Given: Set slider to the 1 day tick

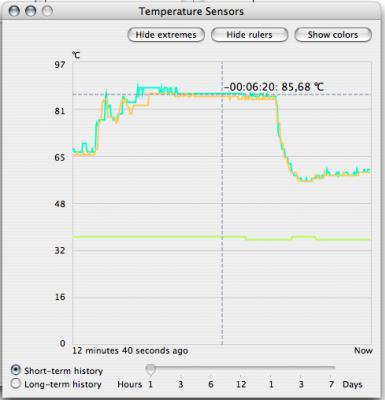Looking at the screenshot, I should click(x=271, y=384).
